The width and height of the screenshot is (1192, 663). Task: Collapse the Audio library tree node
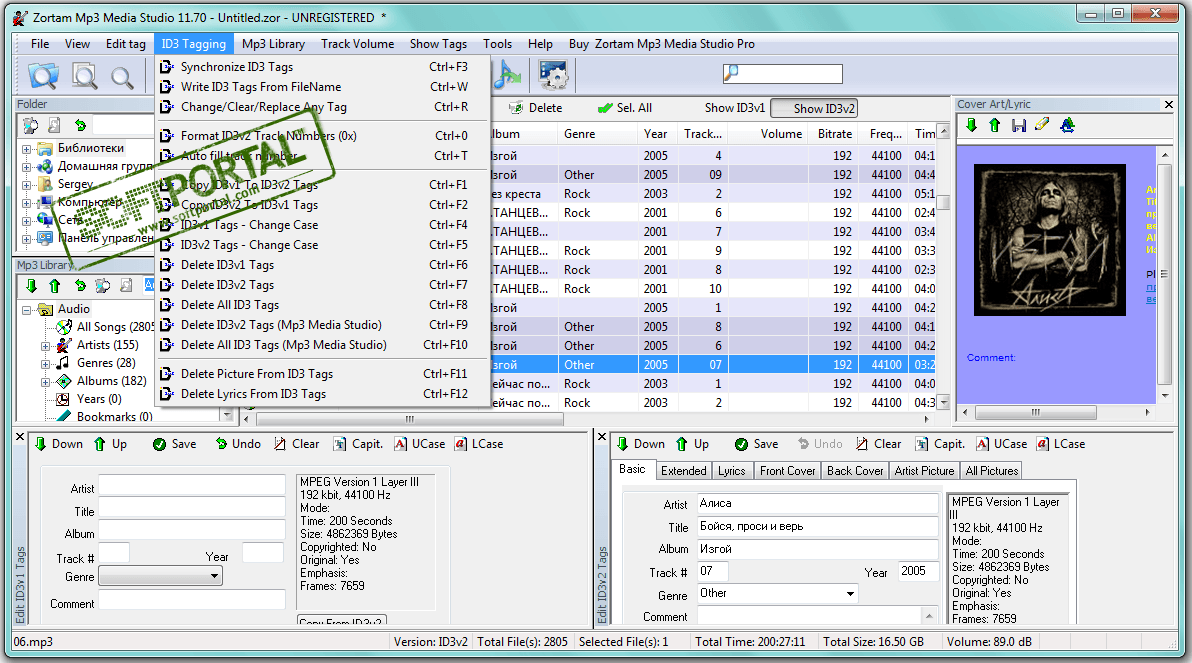[x=27, y=309]
